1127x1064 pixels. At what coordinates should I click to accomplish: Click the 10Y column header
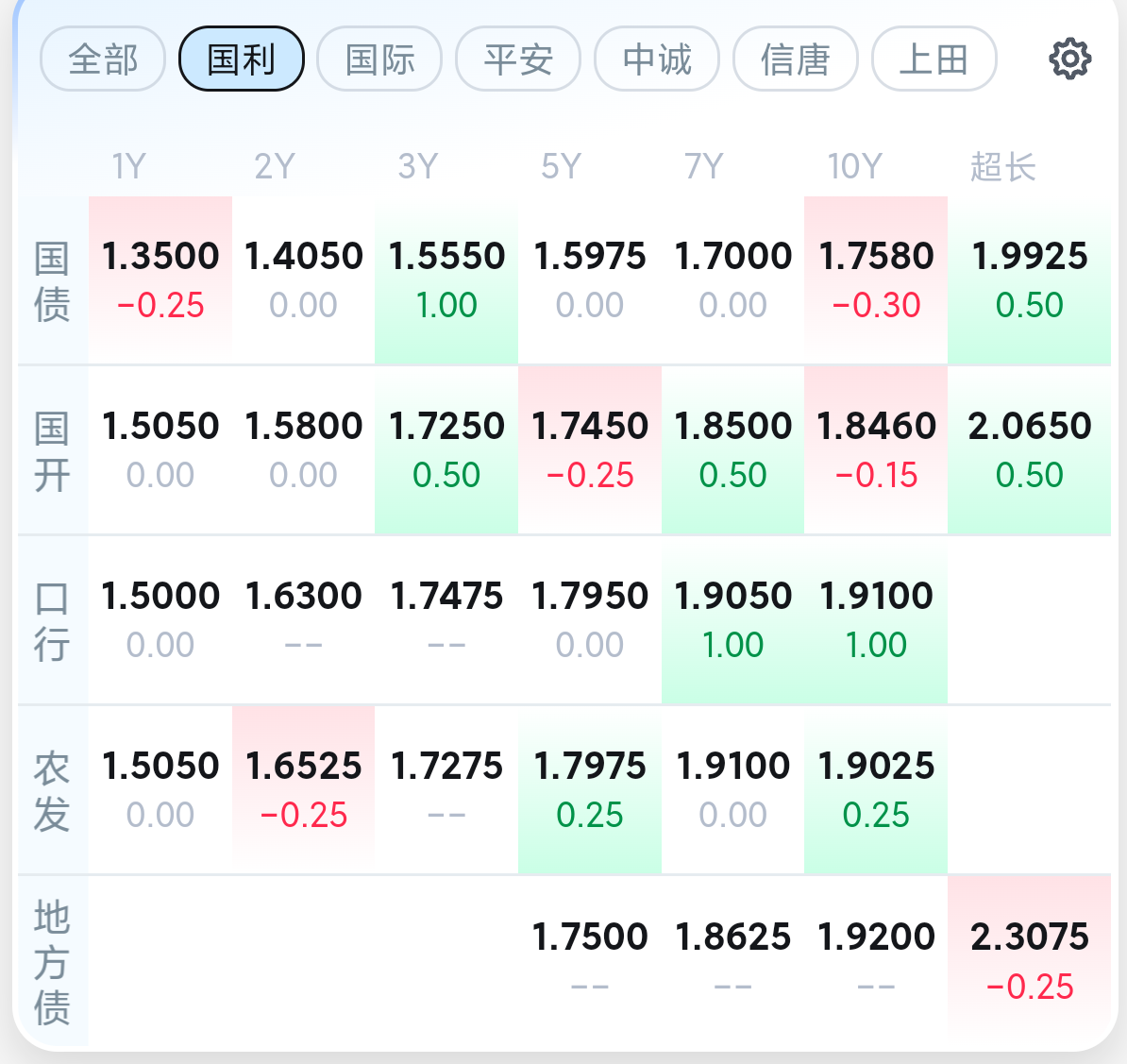pyautogui.click(x=854, y=167)
